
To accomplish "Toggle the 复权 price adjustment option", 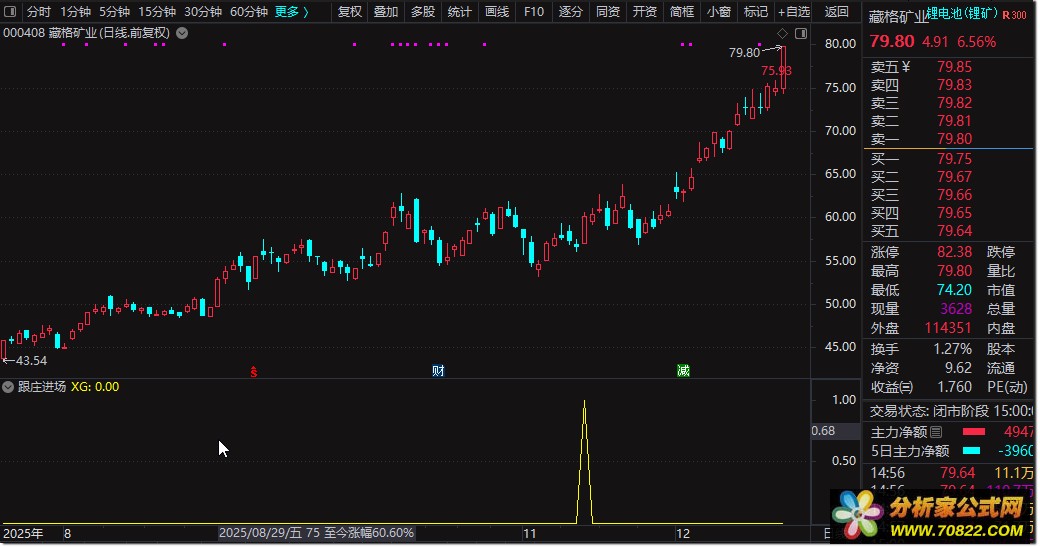I will tap(350, 12).
